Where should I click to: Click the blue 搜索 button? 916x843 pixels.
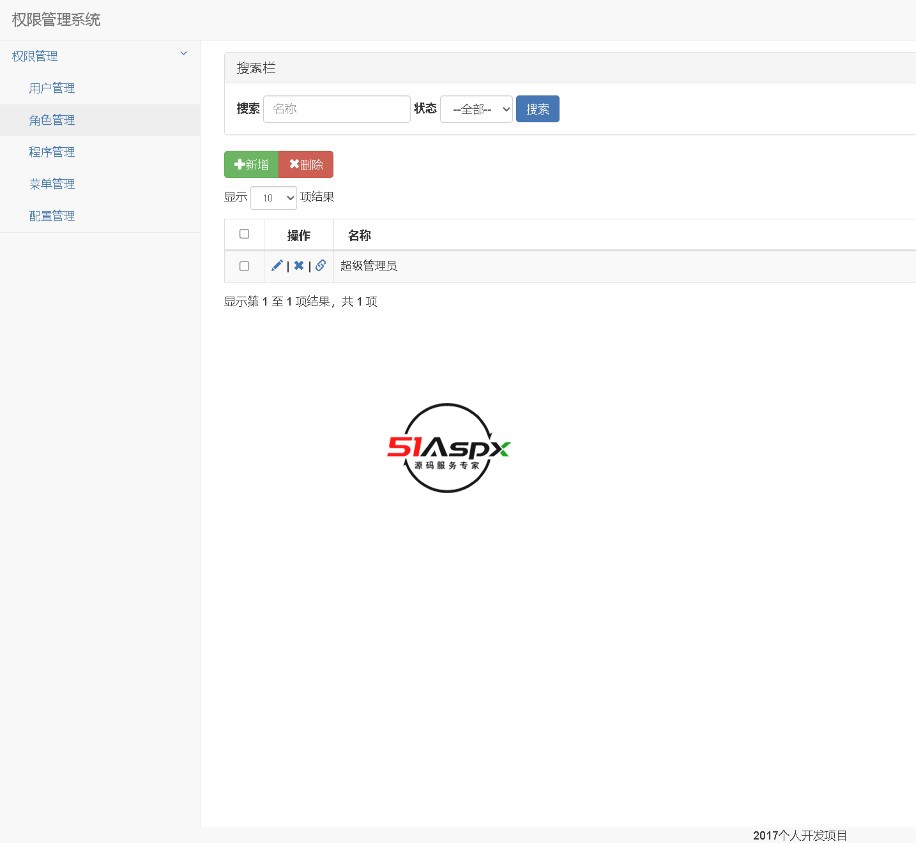click(537, 109)
